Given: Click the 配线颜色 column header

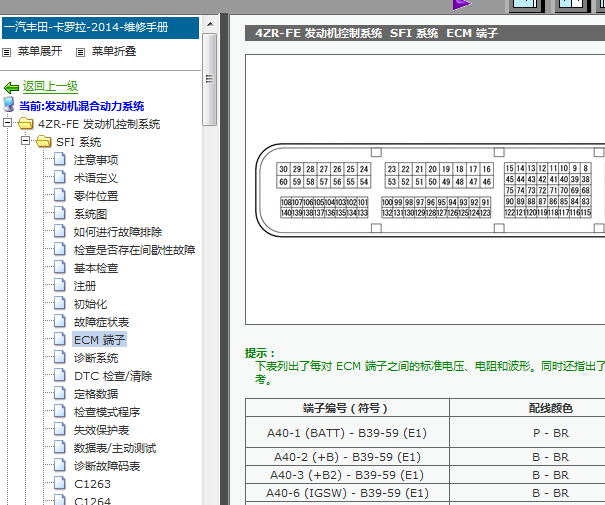Looking at the screenshot, I should tap(551, 407).
